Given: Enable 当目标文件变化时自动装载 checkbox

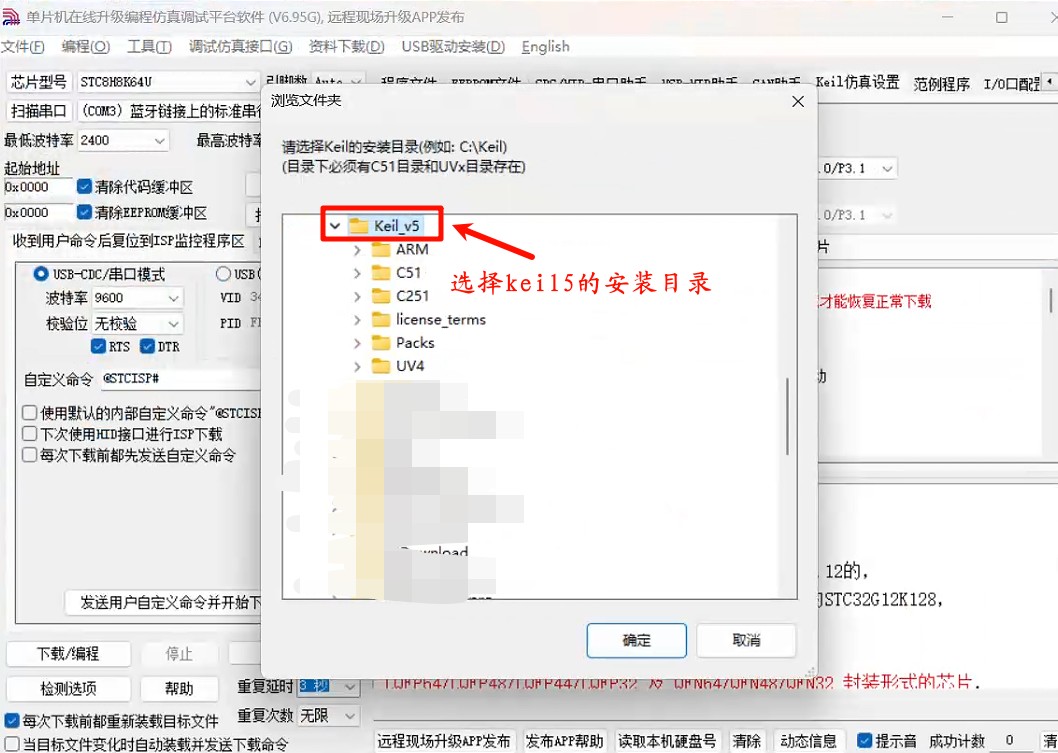Looking at the screenshot, I should (x=11, y=744).
